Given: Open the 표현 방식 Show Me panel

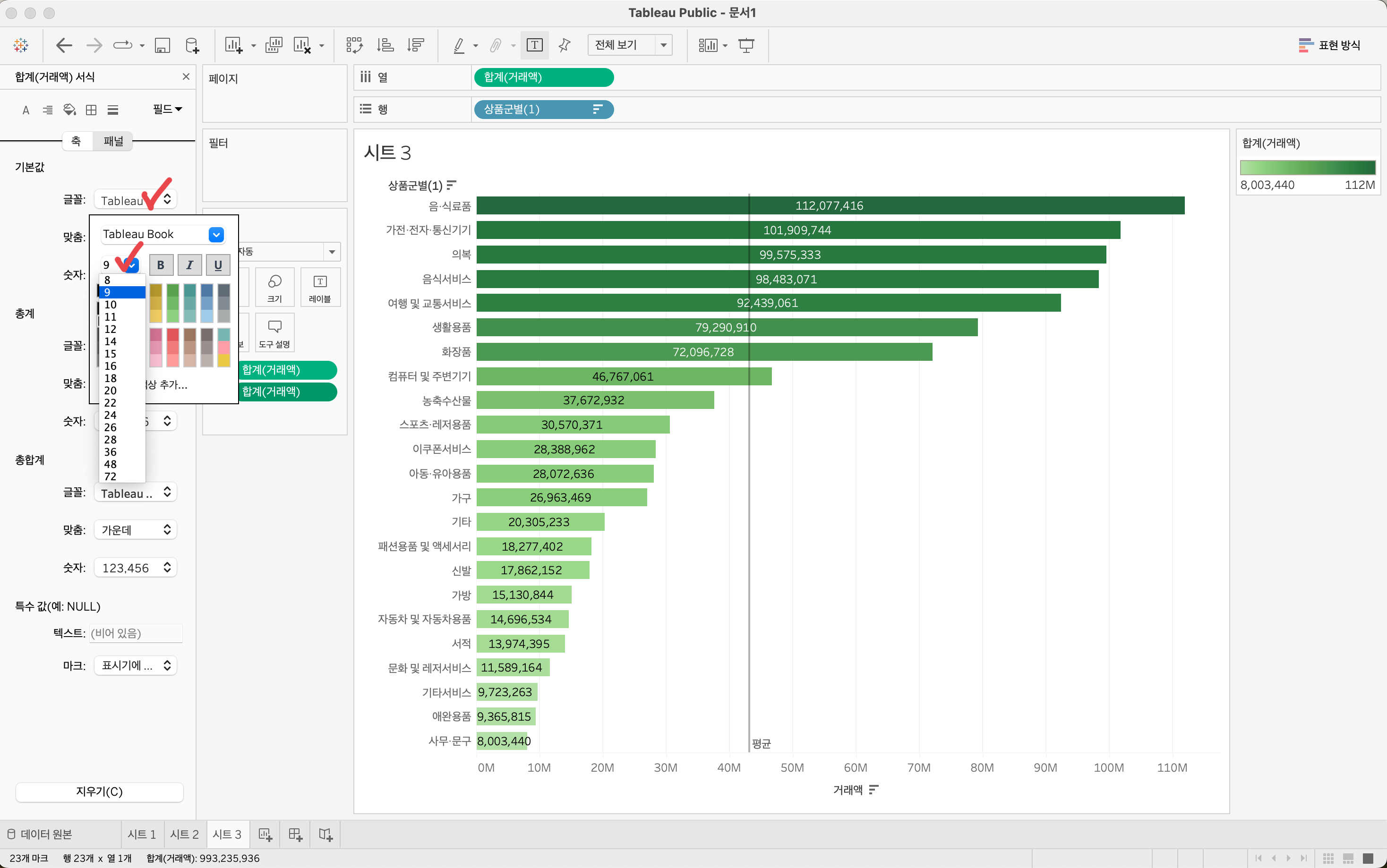Looking at the screenshot, I should click(1329, 45).
